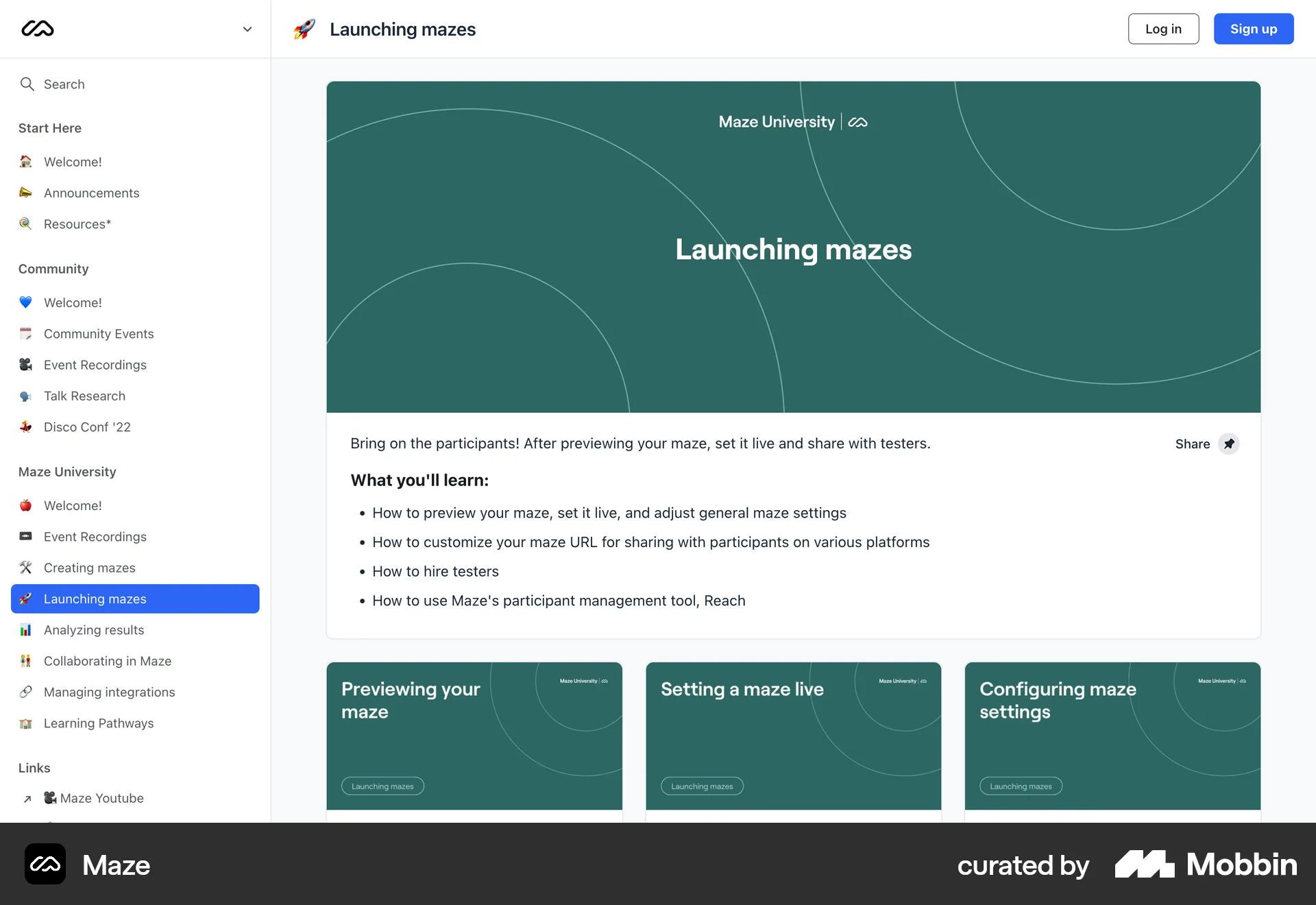Click the movie camera icon for Event Recordings
This screenshot has height=905, width=1316.
click(25, 365)
